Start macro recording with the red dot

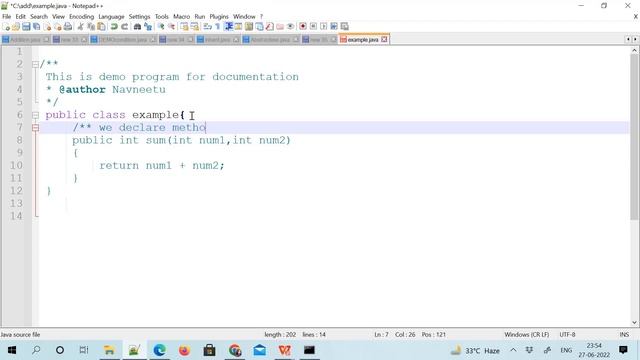[x=302, y=27]
